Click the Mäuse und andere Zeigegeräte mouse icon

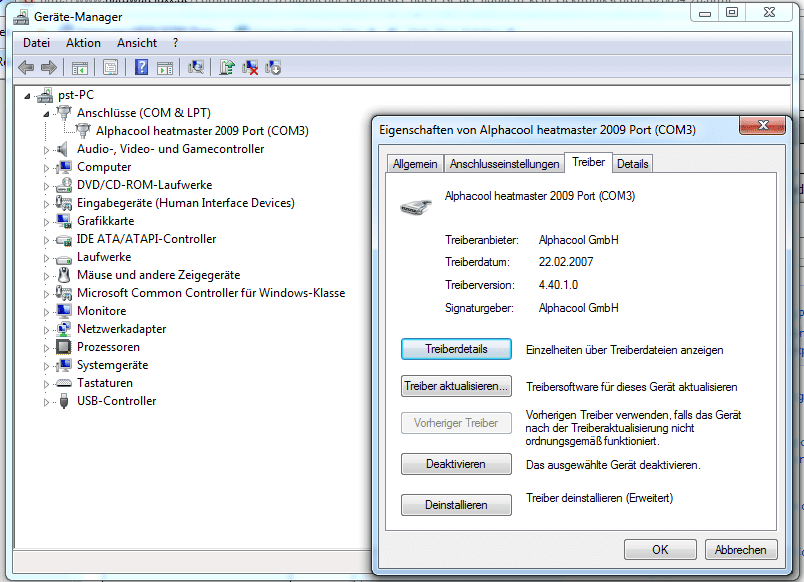(64, 275)
